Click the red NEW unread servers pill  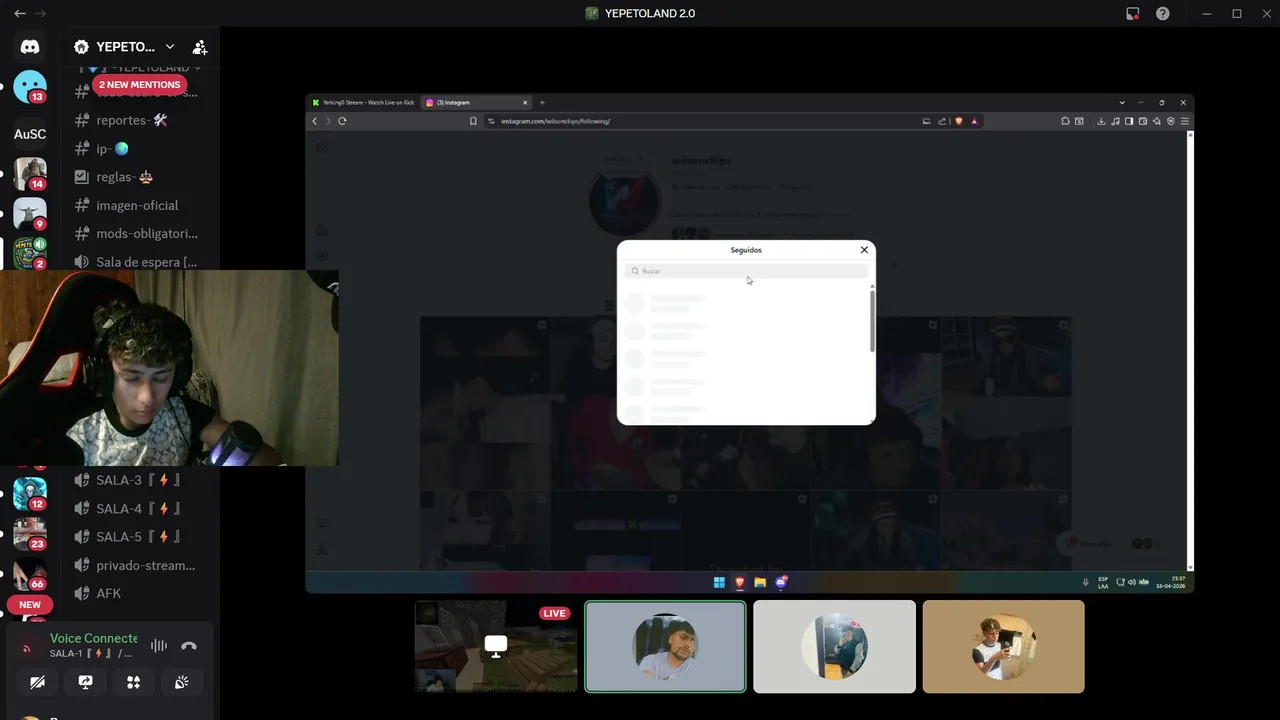coord(30,605)
